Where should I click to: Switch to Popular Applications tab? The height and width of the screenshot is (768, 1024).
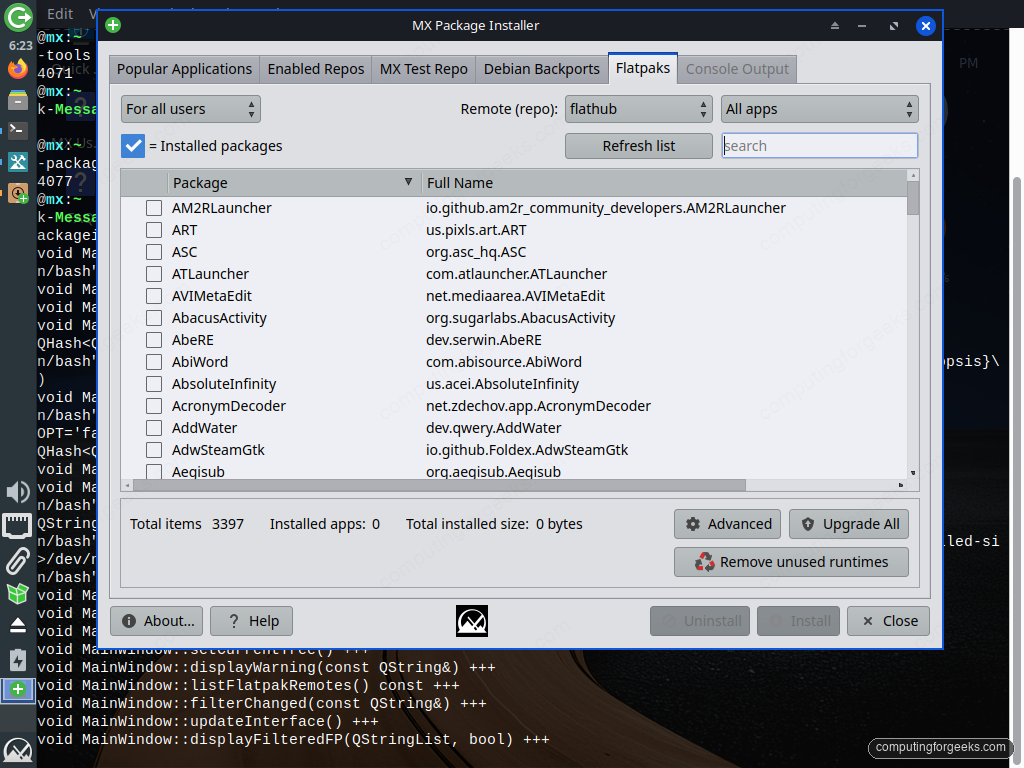(184, 69)
